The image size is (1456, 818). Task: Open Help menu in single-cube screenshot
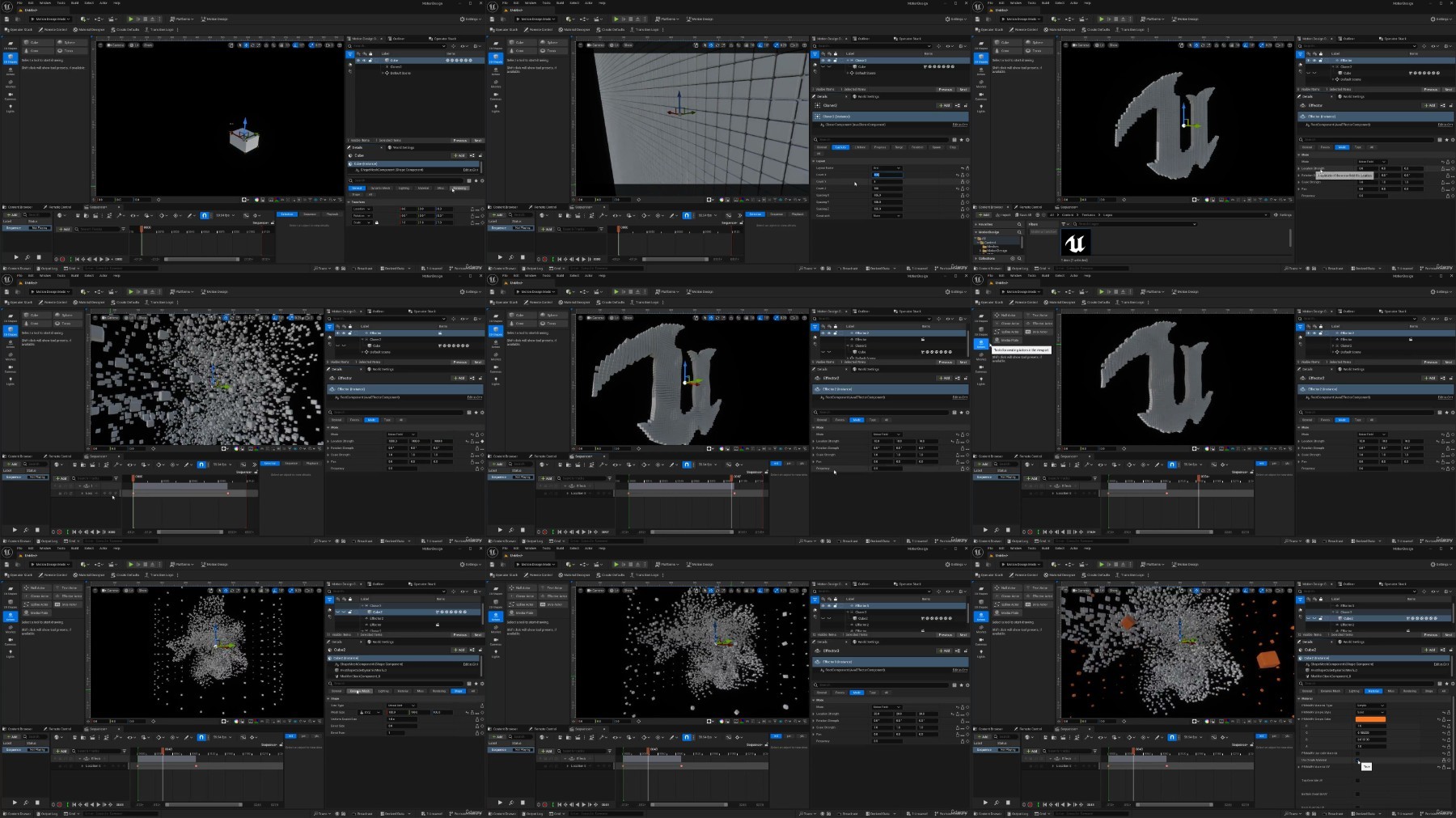click(x=116, y=3)
